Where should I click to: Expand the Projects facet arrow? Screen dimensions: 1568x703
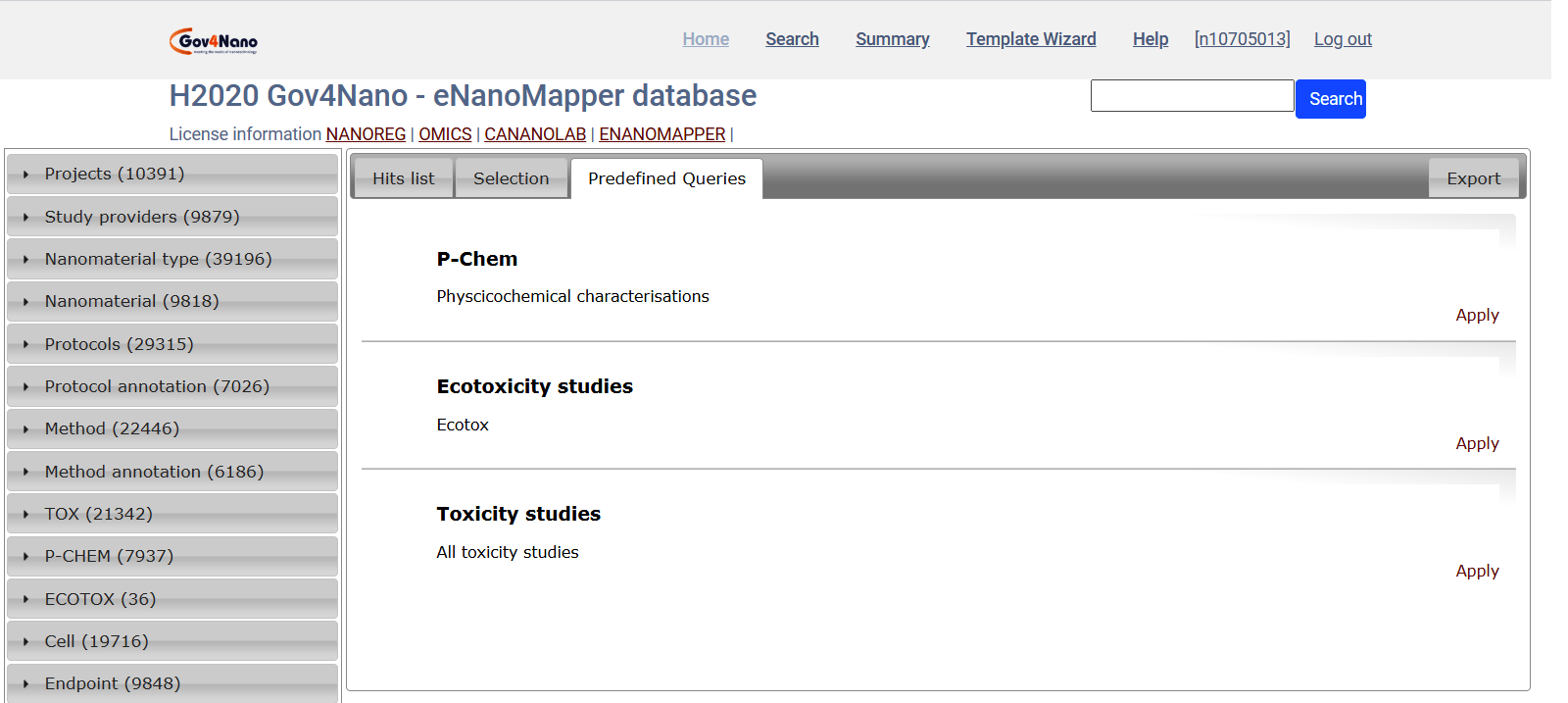point(26,175)
